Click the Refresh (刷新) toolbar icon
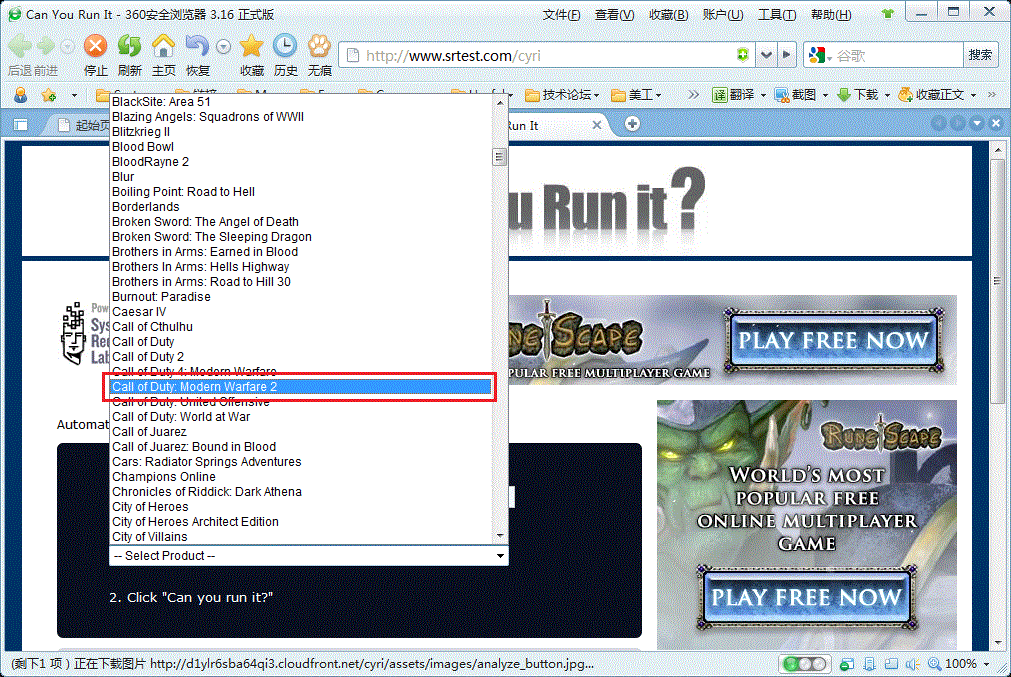Viewport: 1011px width, 677px height. point(130,46)
